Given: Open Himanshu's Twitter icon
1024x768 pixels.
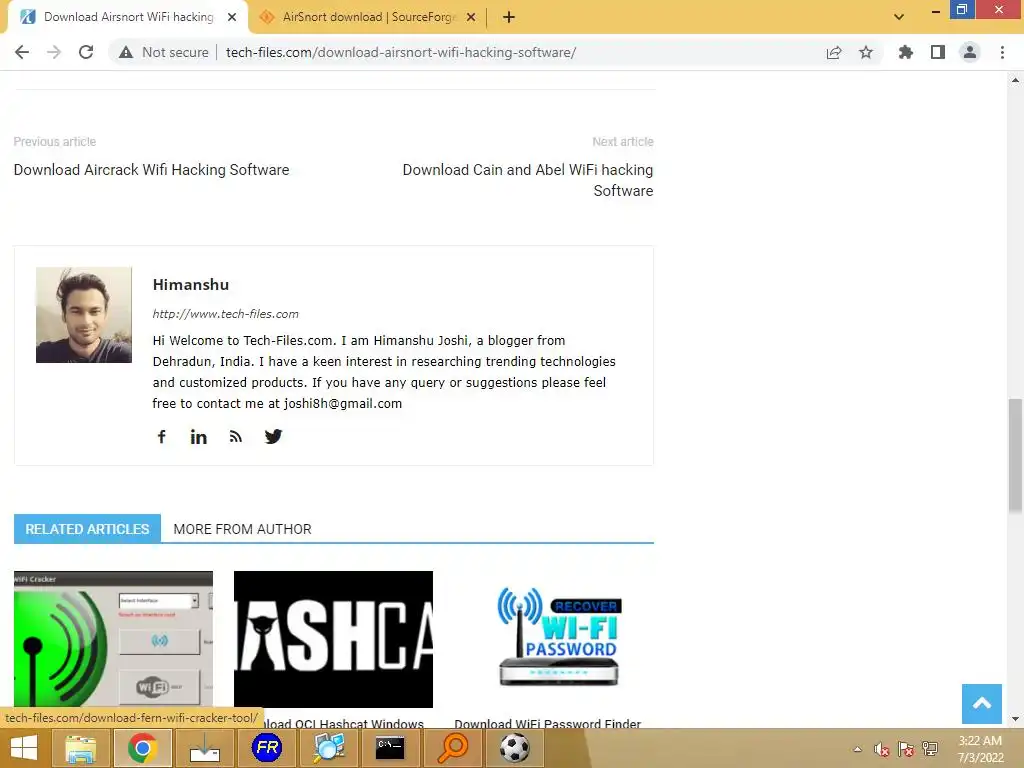Looking at the screenshot, I should coord(273,436).
